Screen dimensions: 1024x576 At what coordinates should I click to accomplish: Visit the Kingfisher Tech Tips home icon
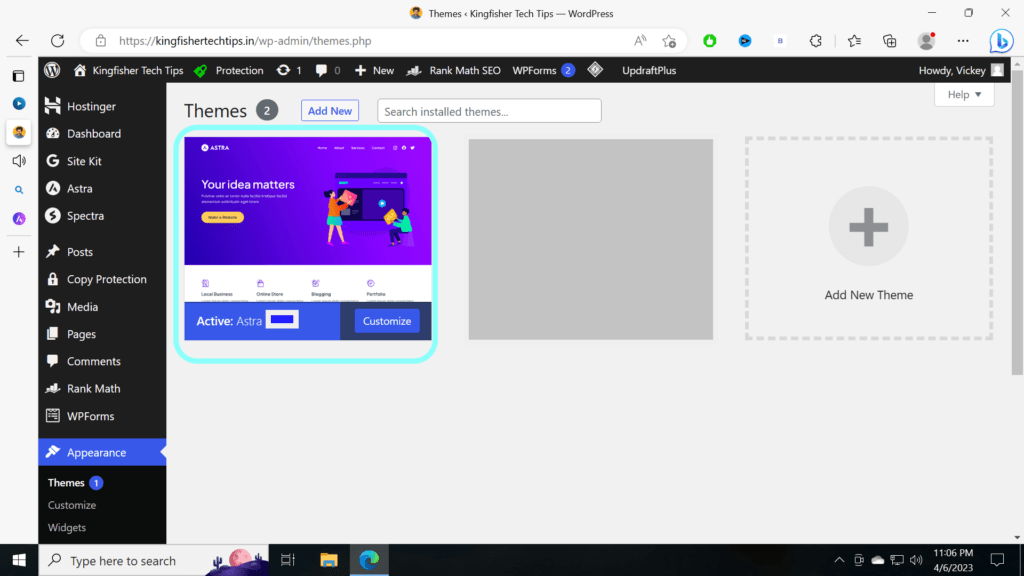(80, 70)
